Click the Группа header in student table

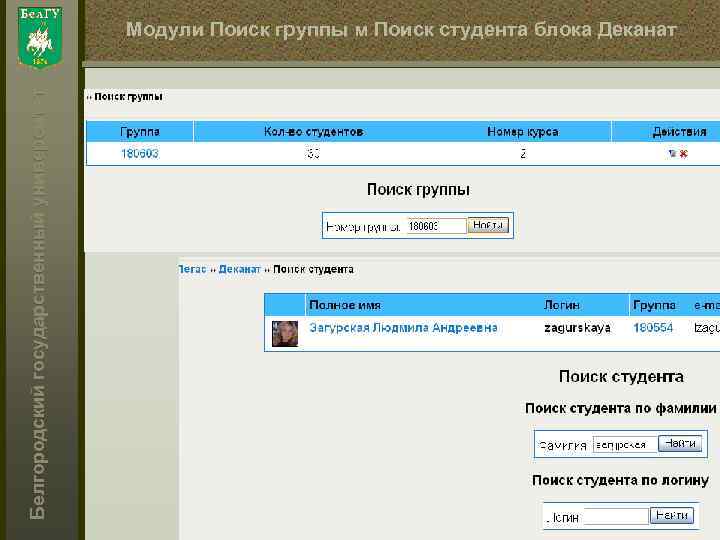(x=654, y=305)
